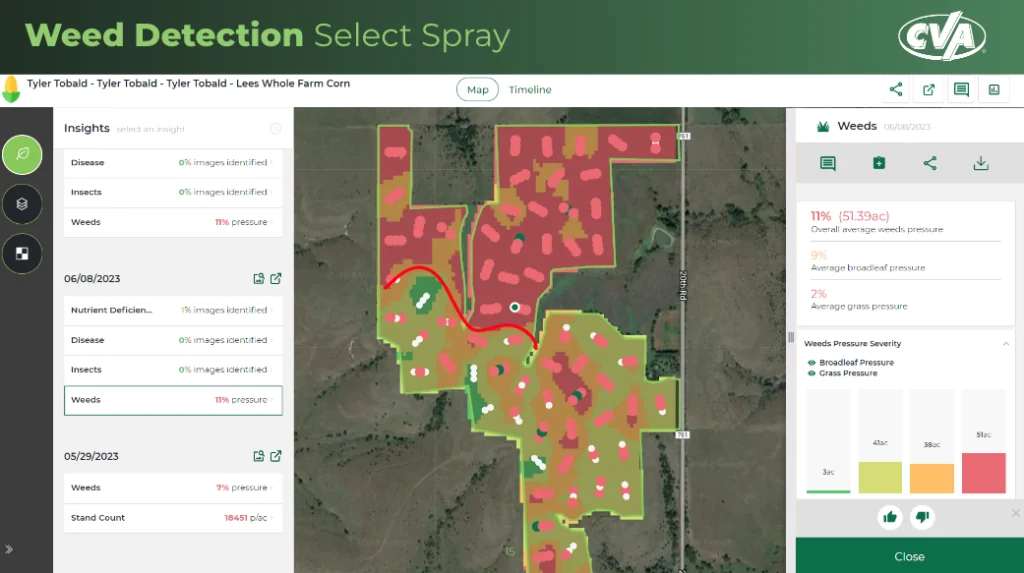The width and height of the screenshot is (1024, 573).
Task: Collapse Weeds Pressure Severity section
Action: (x=1006, y=344)
